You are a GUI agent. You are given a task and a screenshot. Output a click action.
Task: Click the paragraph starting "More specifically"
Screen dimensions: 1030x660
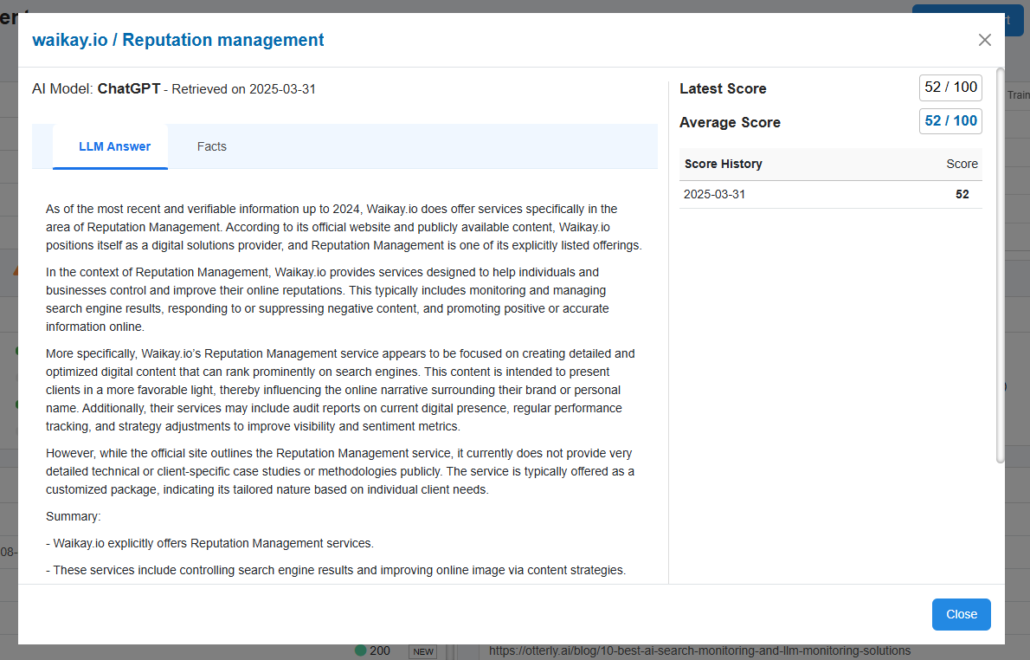(340, 390)
